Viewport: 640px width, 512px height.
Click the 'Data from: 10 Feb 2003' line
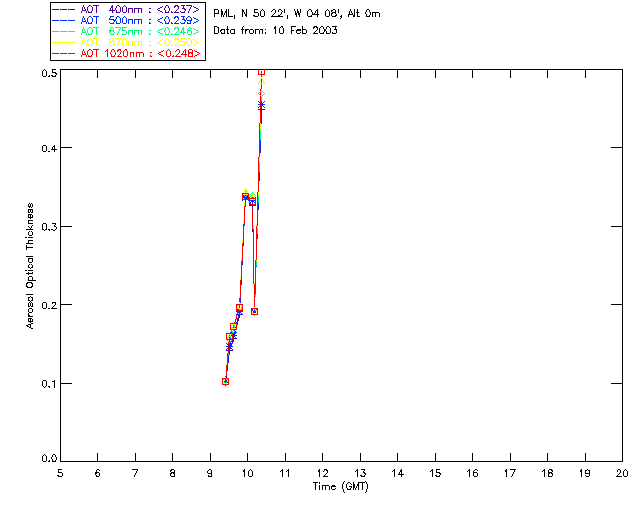tap(276, 30)
